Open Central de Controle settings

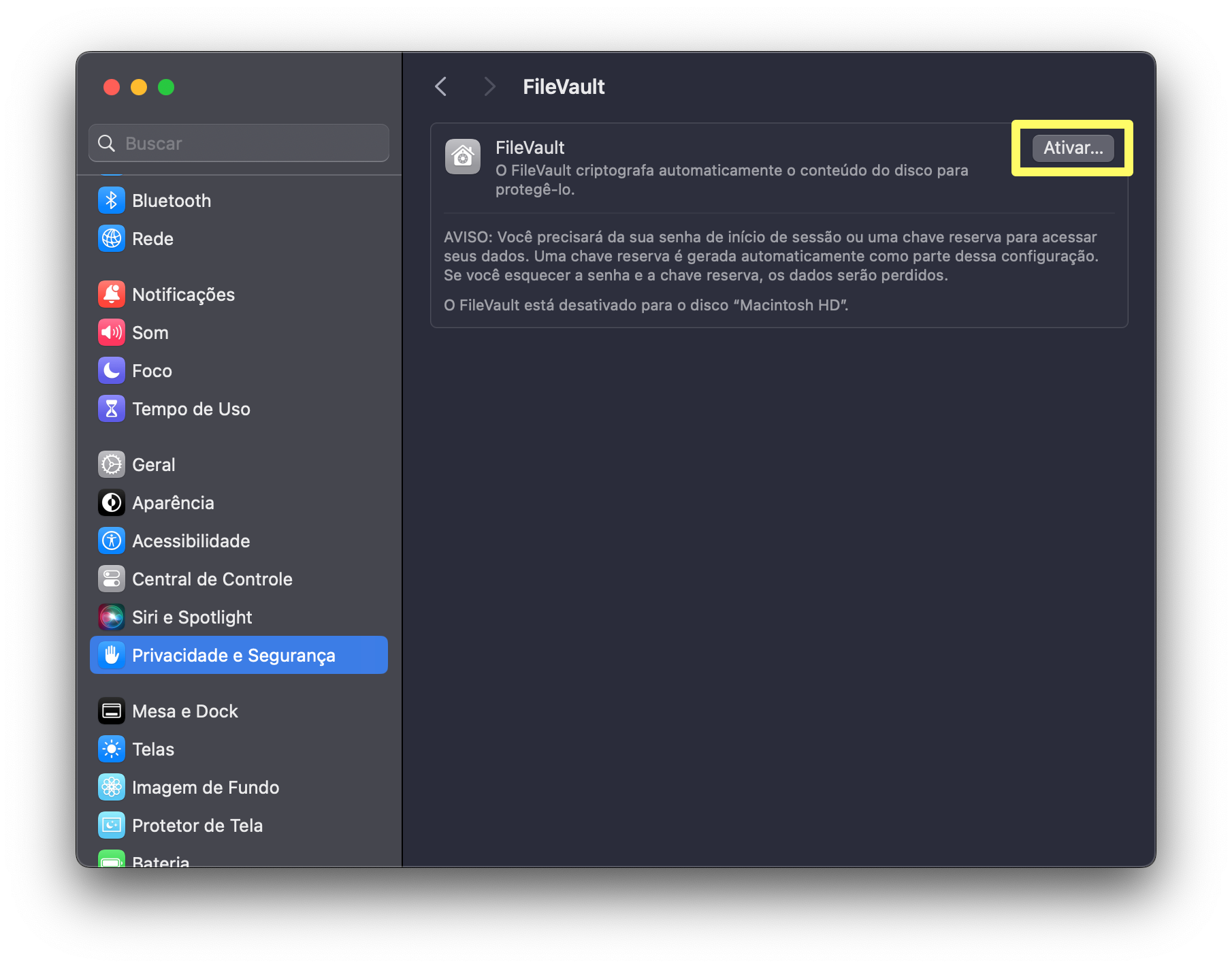(212, 579)
